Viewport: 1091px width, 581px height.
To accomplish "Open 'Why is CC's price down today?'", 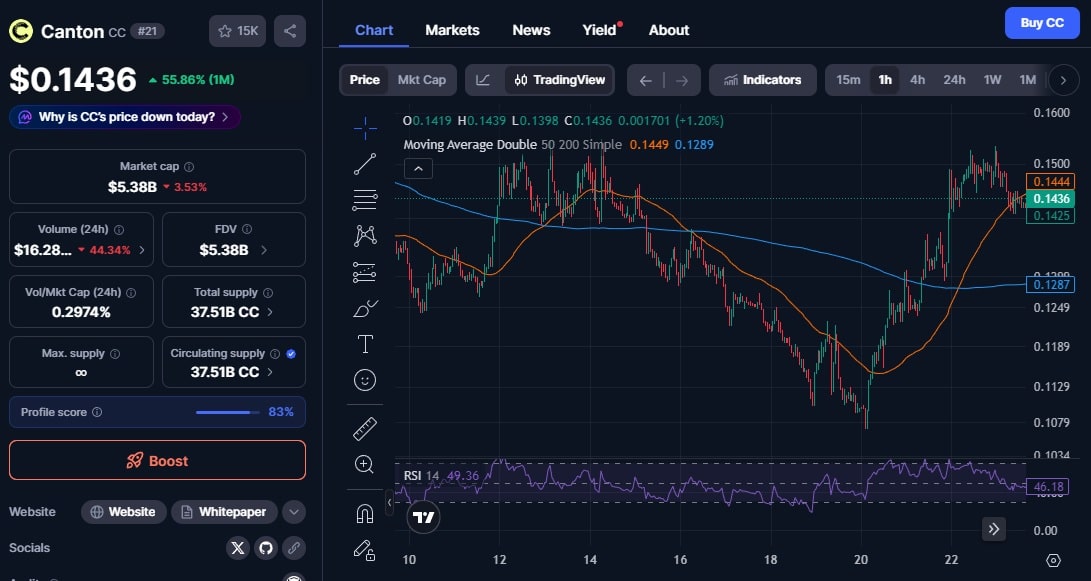I will pyautogui.click(x=125, y=117).
